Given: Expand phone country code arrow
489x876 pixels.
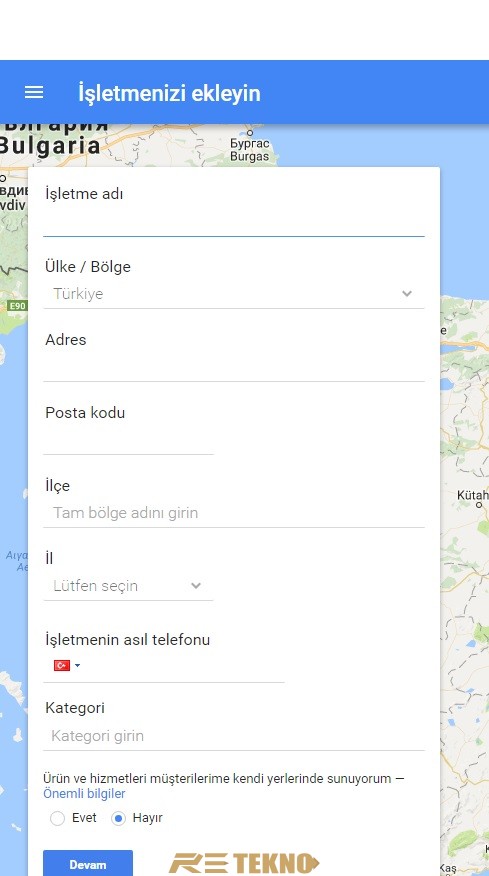Looking at the screenshot, I should 77,665.
